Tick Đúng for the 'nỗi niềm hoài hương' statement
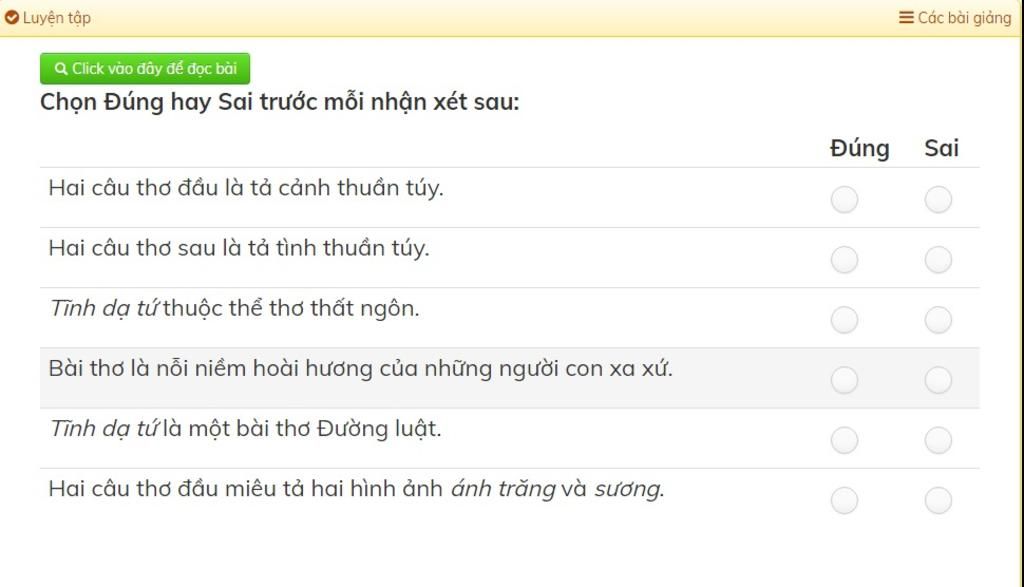 [x=844, y=380]
